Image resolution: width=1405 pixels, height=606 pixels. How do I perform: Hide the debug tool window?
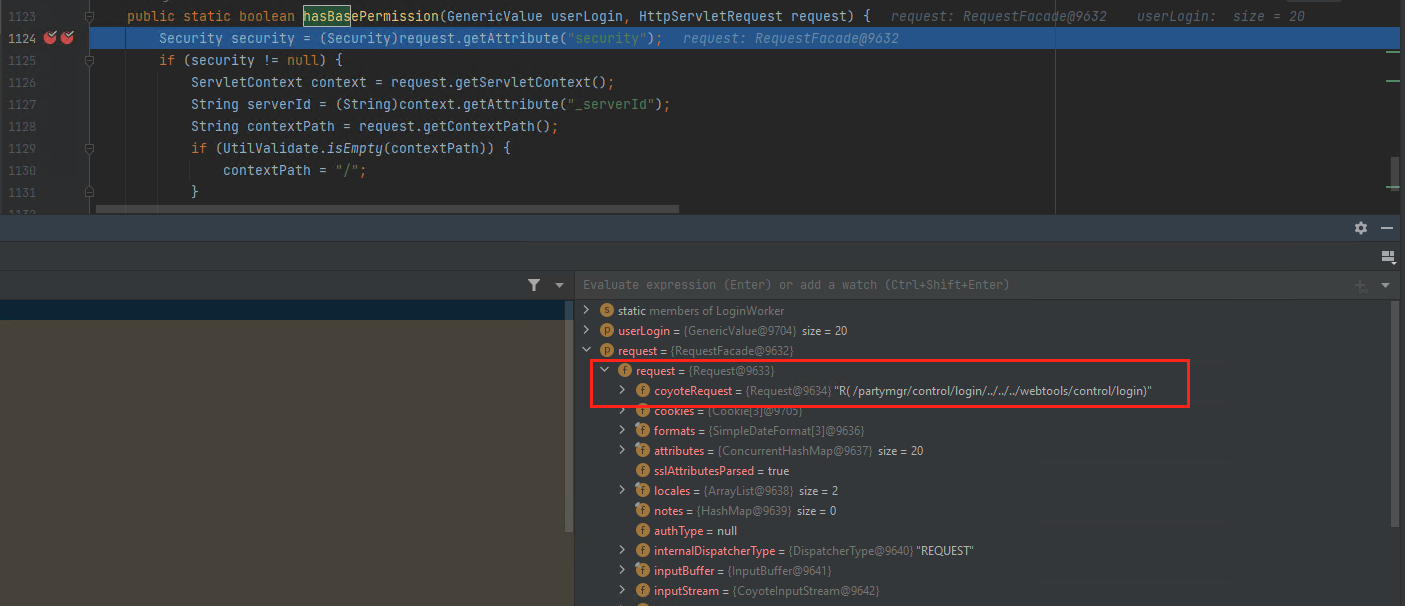click(1387, 228)
